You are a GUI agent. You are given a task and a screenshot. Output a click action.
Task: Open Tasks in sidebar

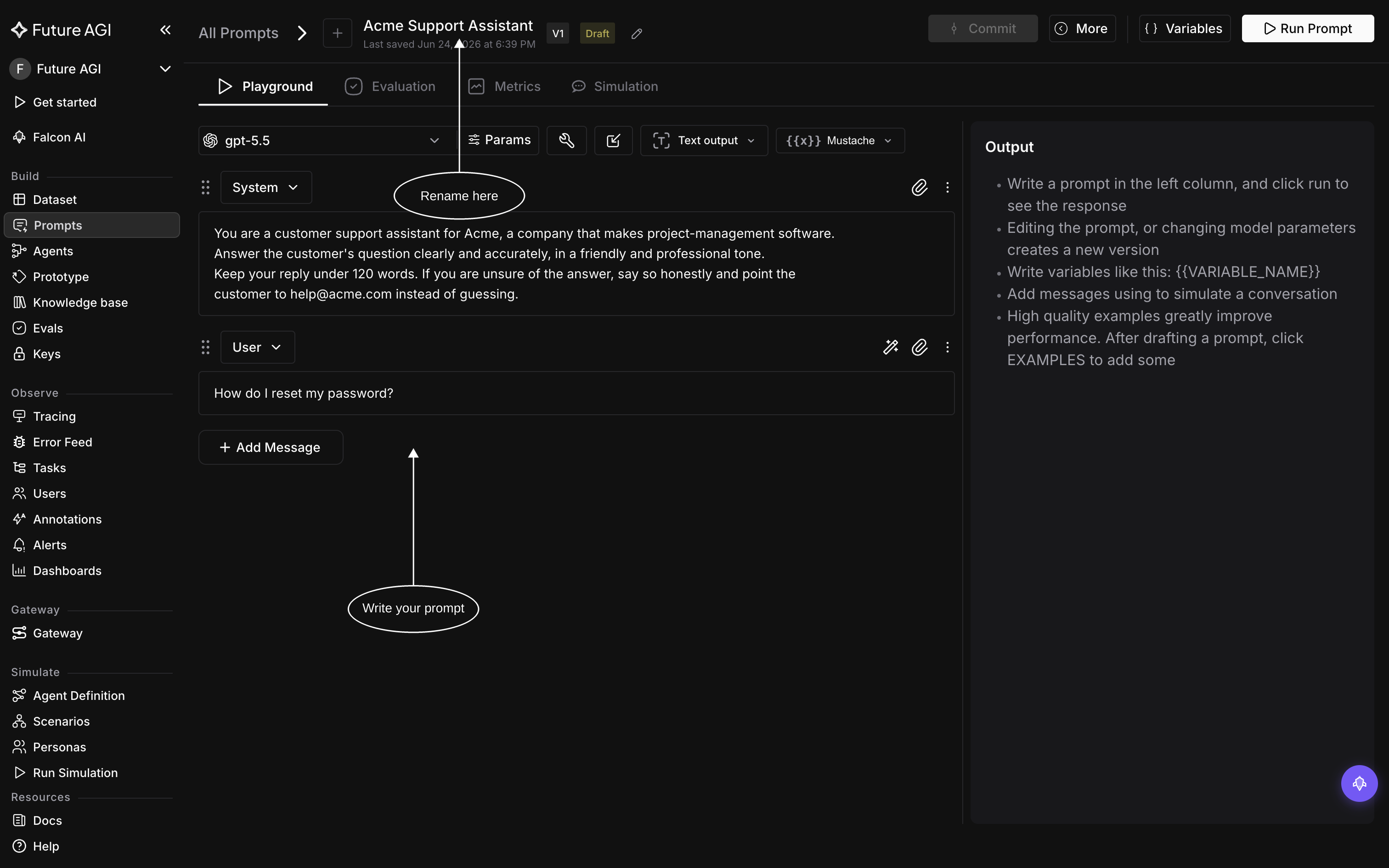(92, 468)
